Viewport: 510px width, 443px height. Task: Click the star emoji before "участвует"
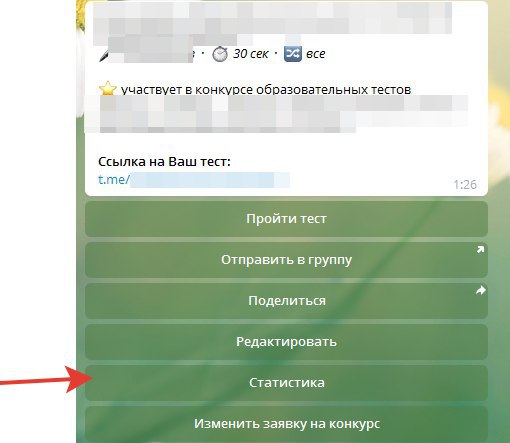[108, 89]
